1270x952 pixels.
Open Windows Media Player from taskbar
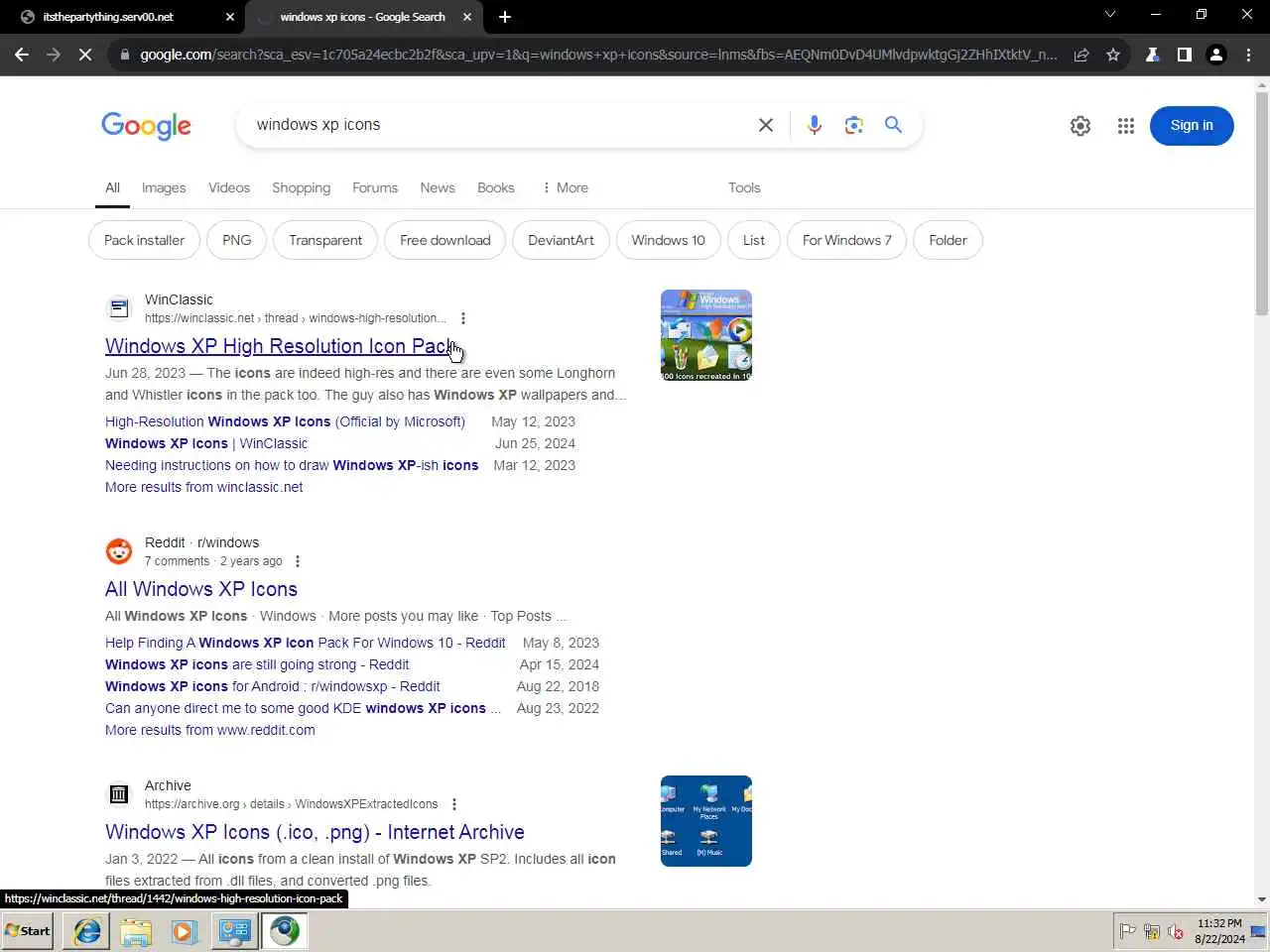coord(184,931)
